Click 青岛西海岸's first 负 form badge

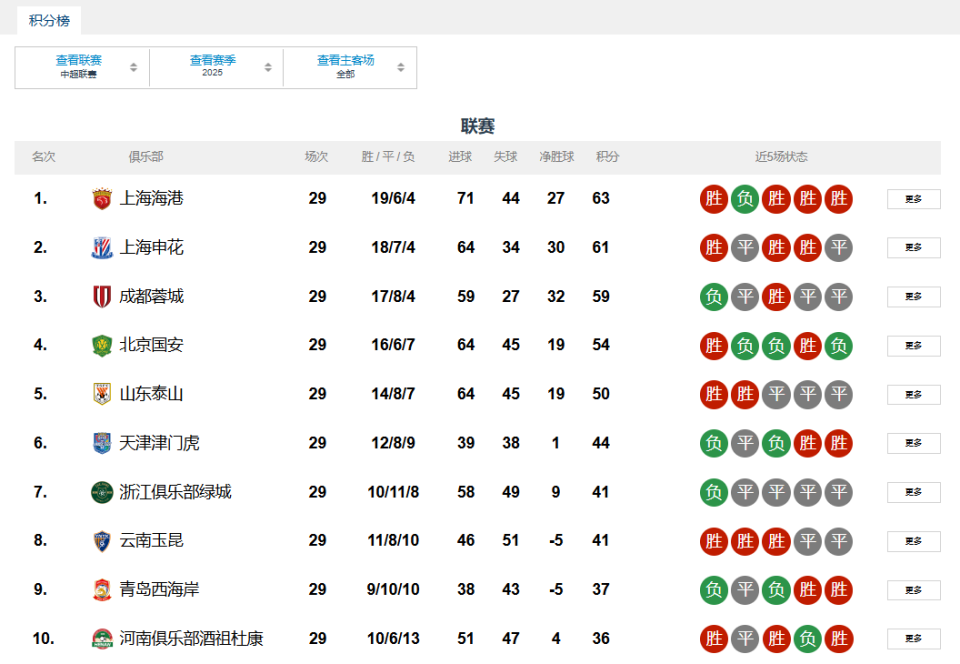[x=714, y=590]
